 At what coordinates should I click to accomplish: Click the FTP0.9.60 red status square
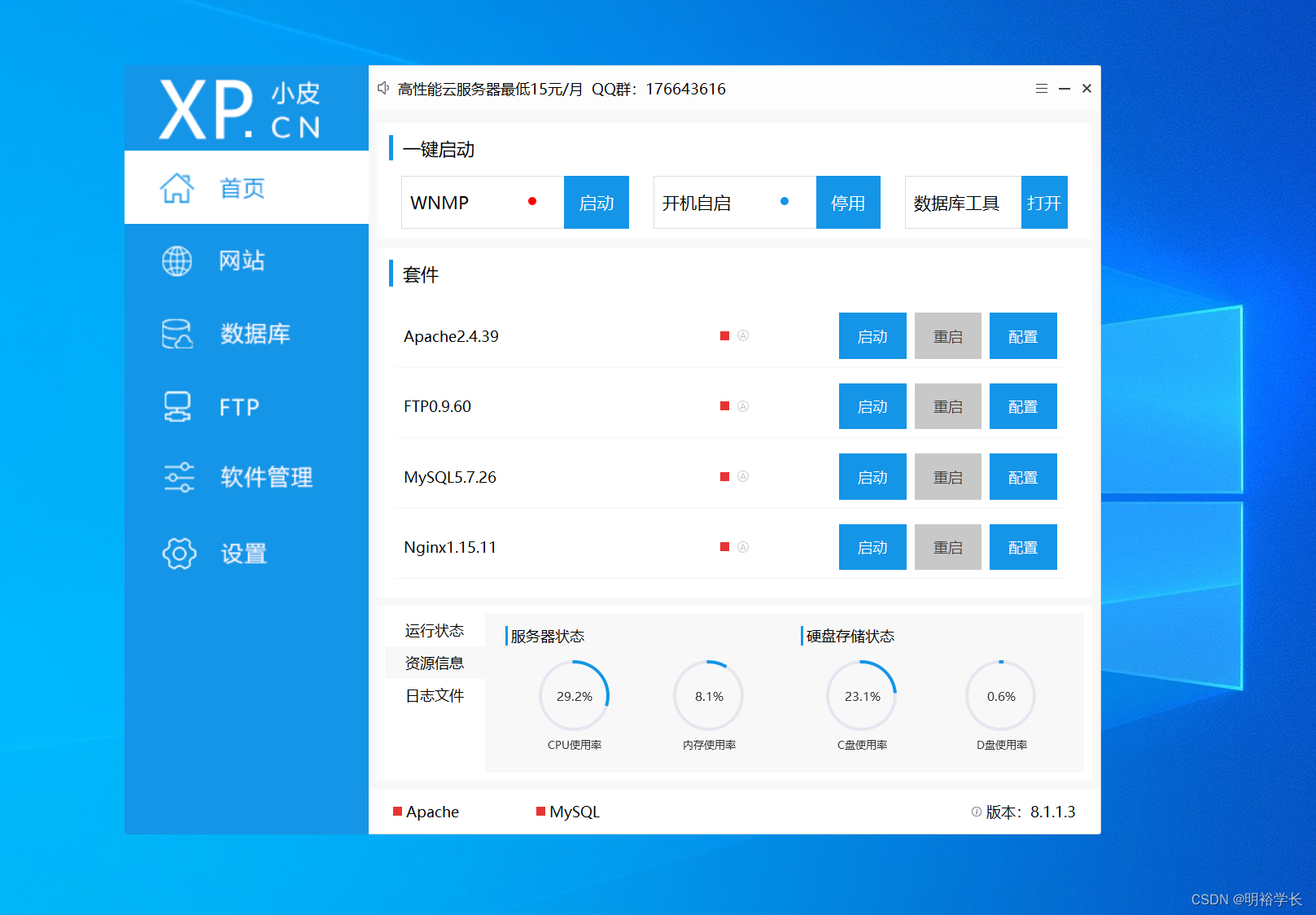pyautogui.click(x=724, y=406)
